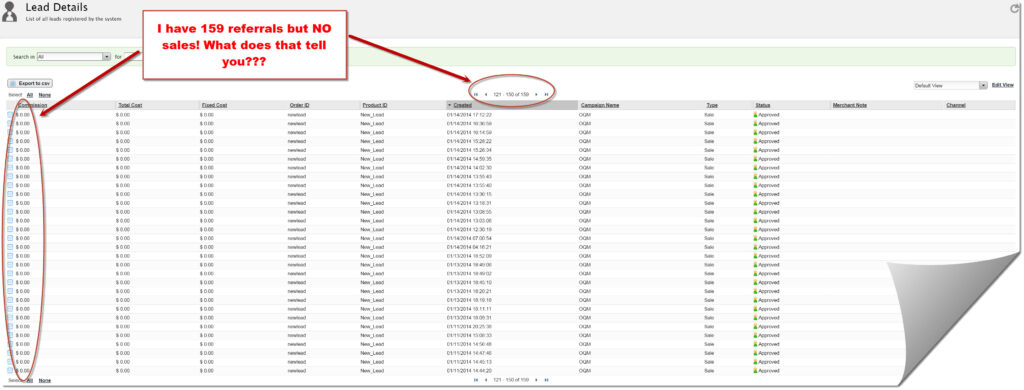Click created date 01/11/2014 14:44:20
The height and width of the screenshot is (390, 1024).
[469, 370]
